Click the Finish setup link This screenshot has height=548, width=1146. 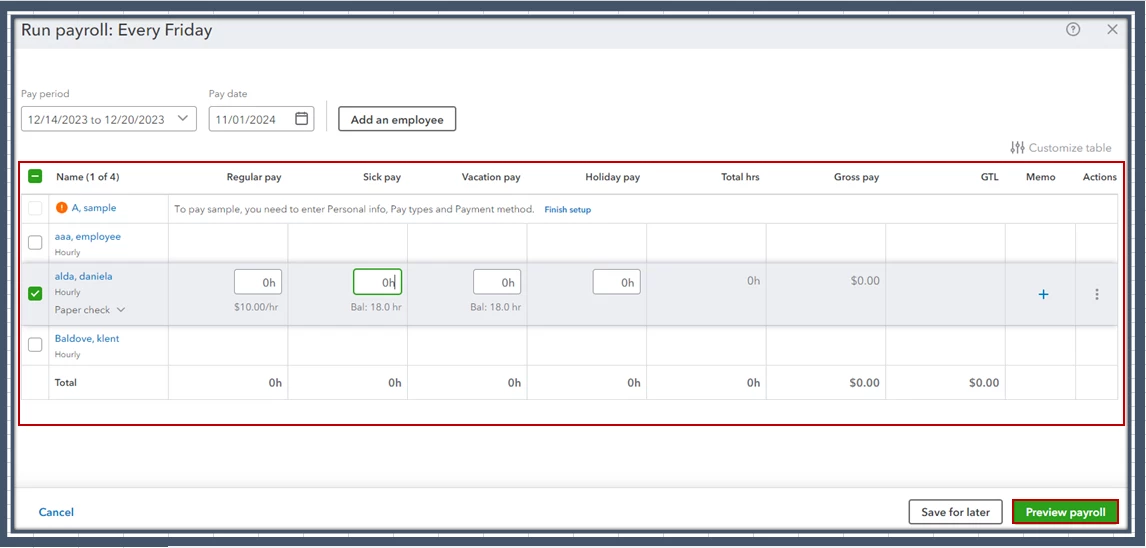click(x=568, y=210)
